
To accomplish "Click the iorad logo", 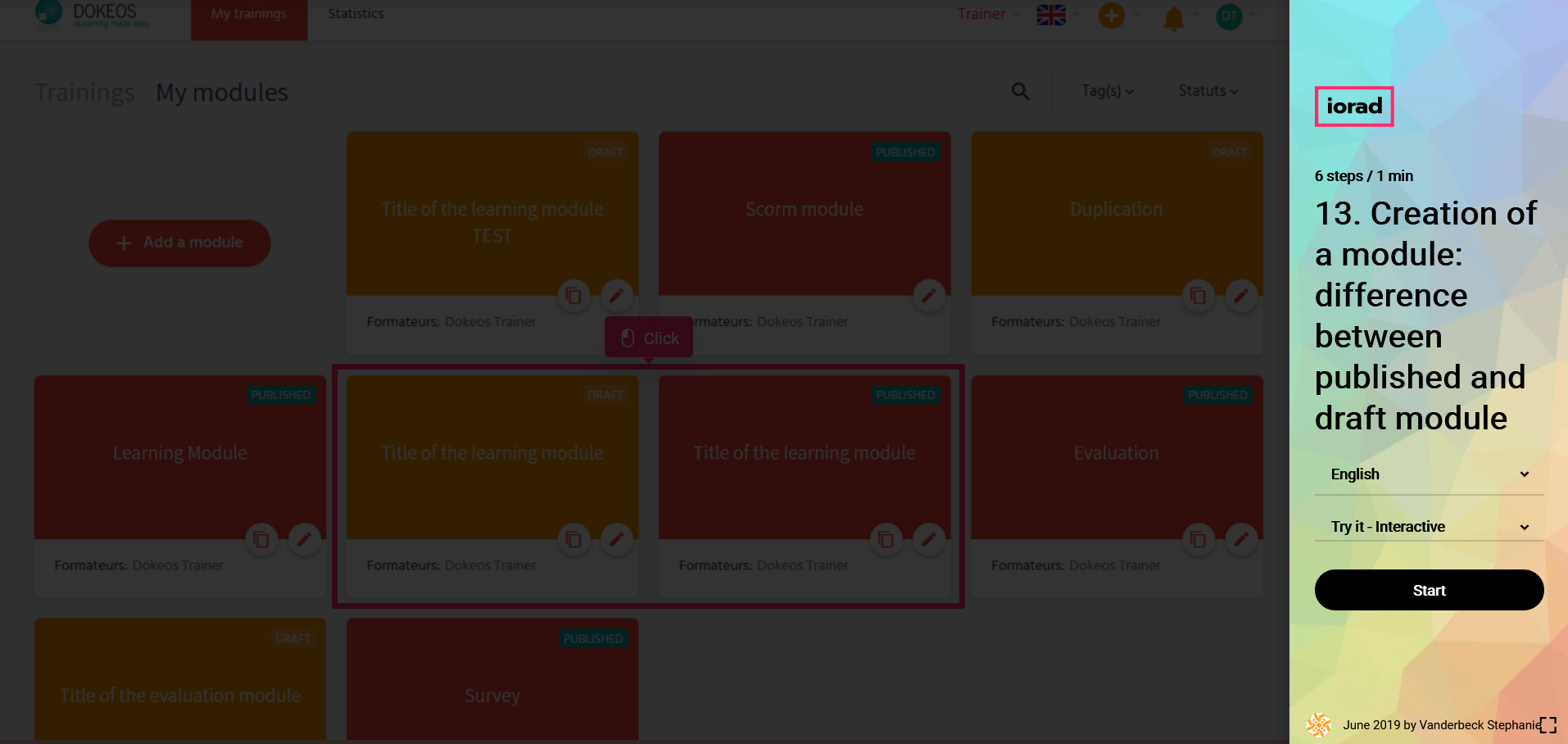I will pos(1353,107).
